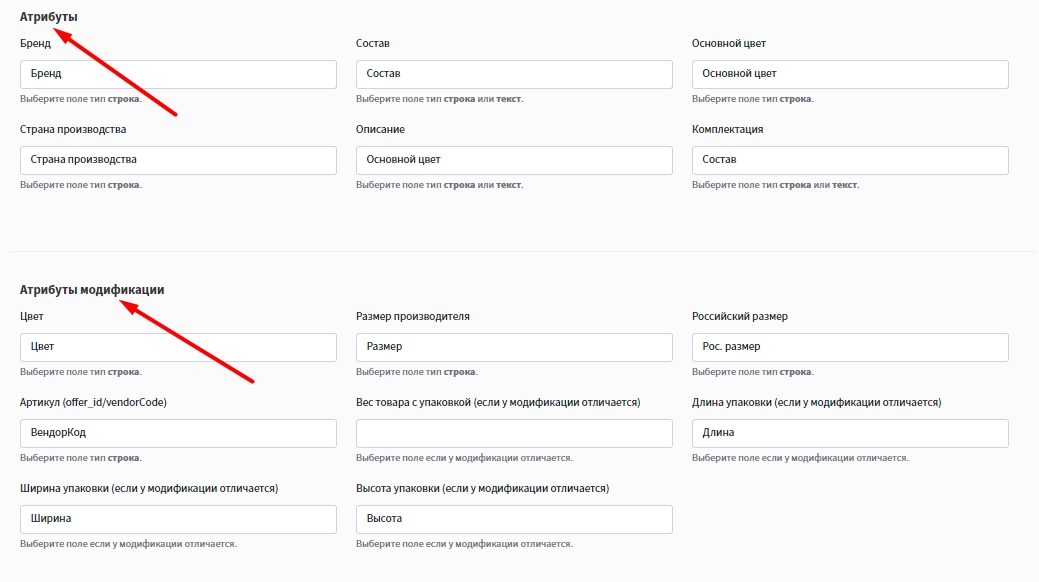Select the Высота упаковки field
This screenshot has height=582, width=1039.
514,519
